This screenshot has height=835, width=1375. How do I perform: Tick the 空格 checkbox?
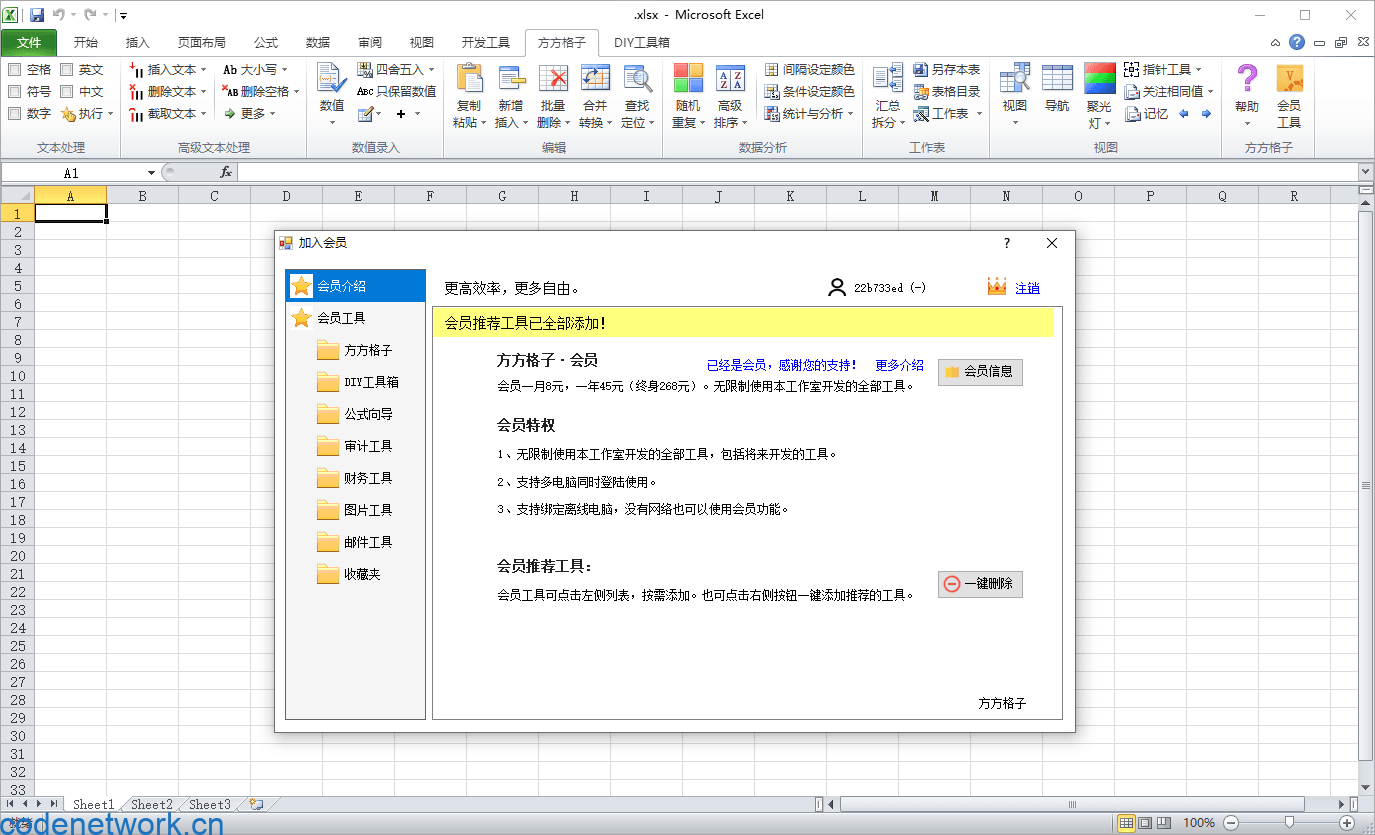point(15,69)
